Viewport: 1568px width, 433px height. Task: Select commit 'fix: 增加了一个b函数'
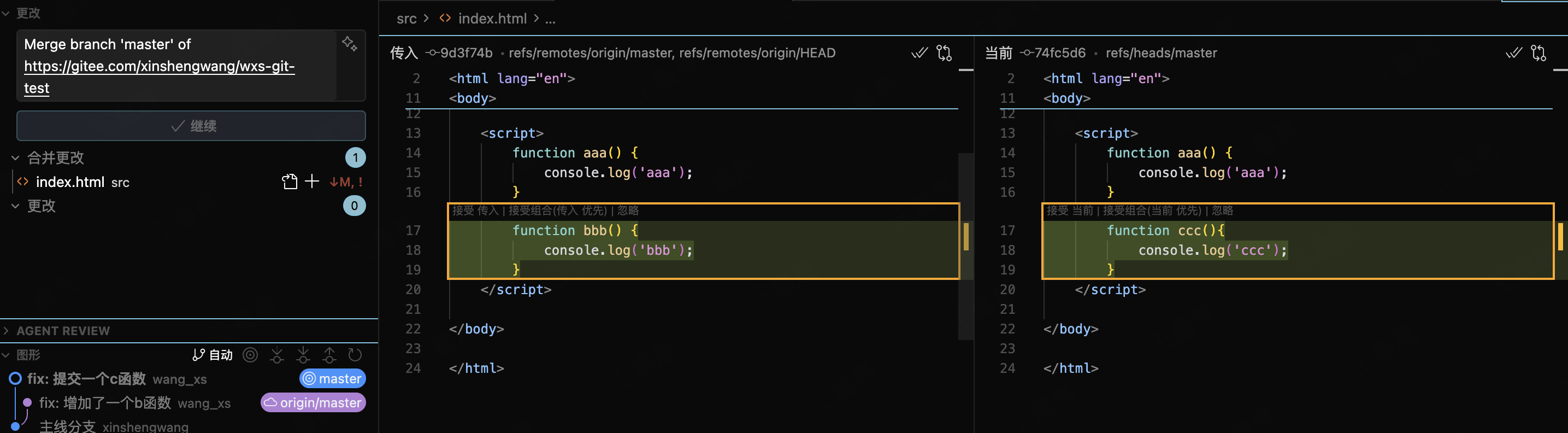pos(105,402)
